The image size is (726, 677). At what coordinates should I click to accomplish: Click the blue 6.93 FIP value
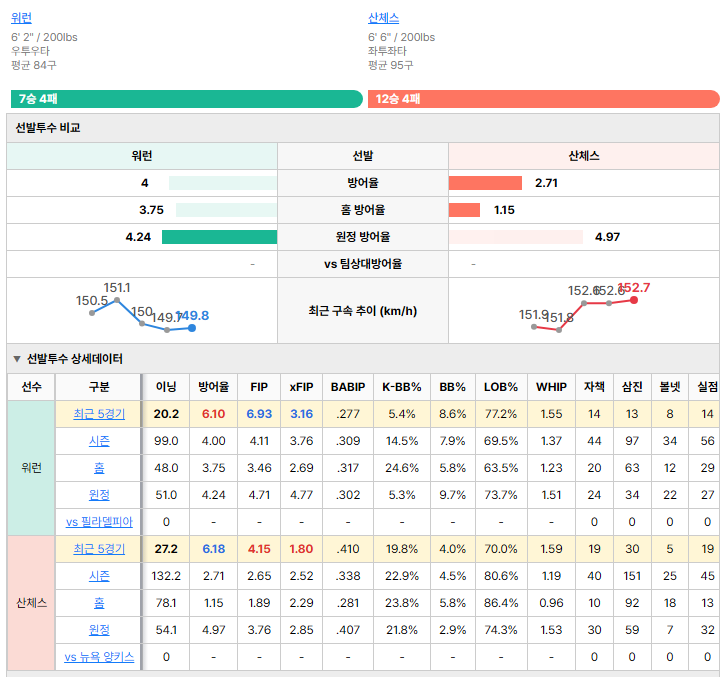pyautogui.click(x=259, y=414)
